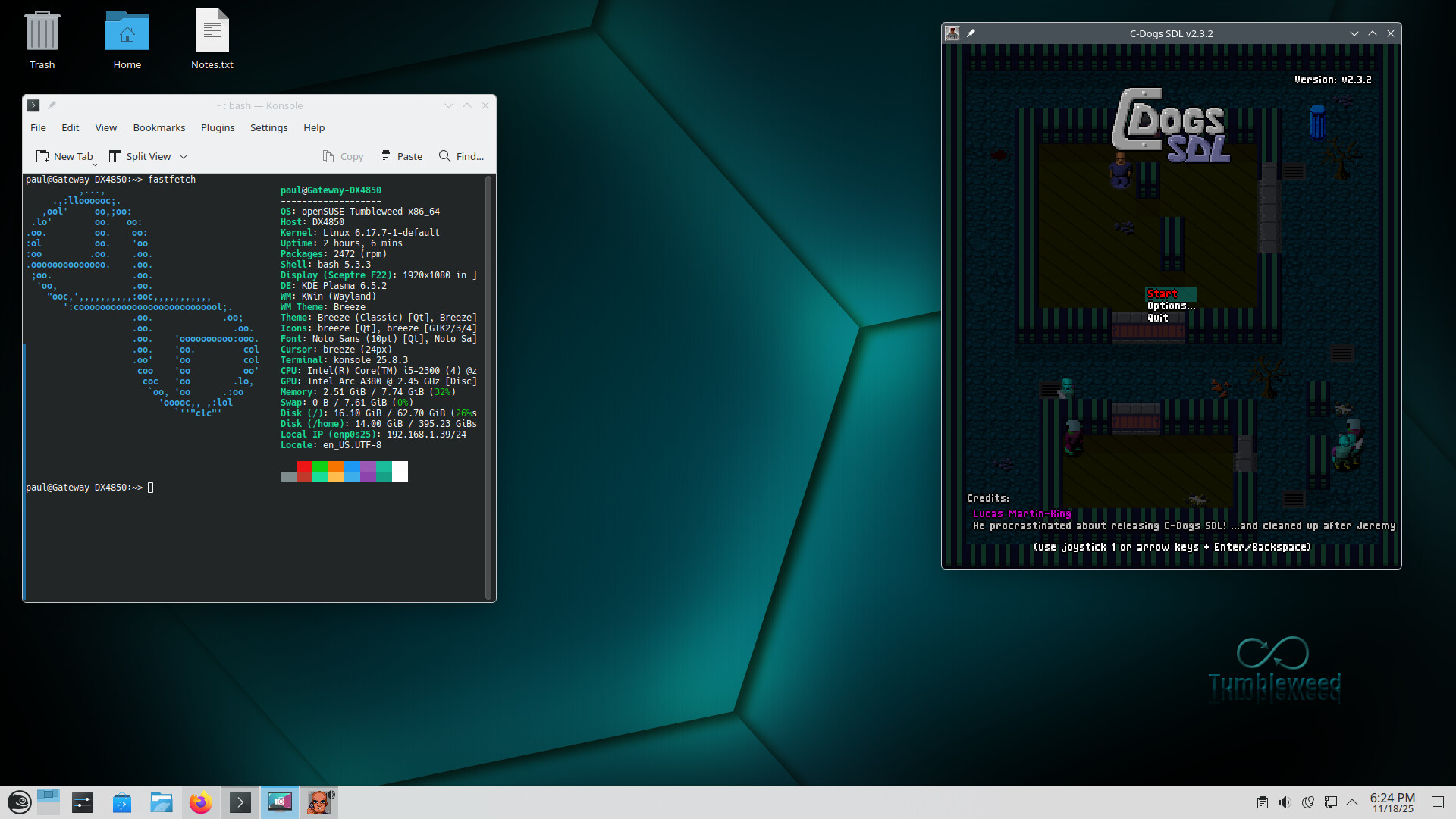Open the Night Light brightness tray icon
The height and width of the screenshot is (819, 1456).
(1307, 802)
